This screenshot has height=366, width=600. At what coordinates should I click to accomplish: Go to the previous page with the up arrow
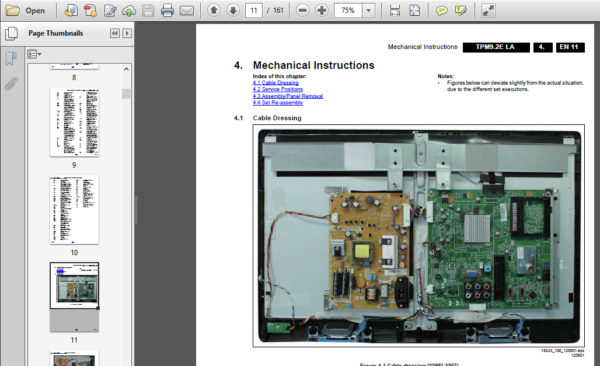click(214, 10)
